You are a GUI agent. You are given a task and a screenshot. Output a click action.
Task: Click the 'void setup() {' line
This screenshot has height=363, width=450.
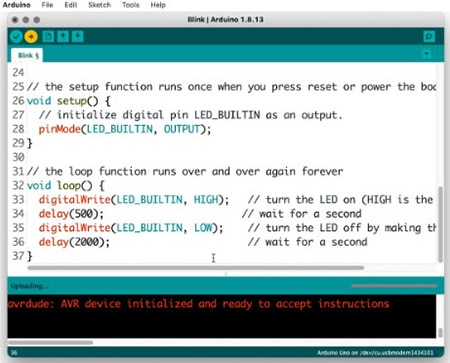pos(68,101)
